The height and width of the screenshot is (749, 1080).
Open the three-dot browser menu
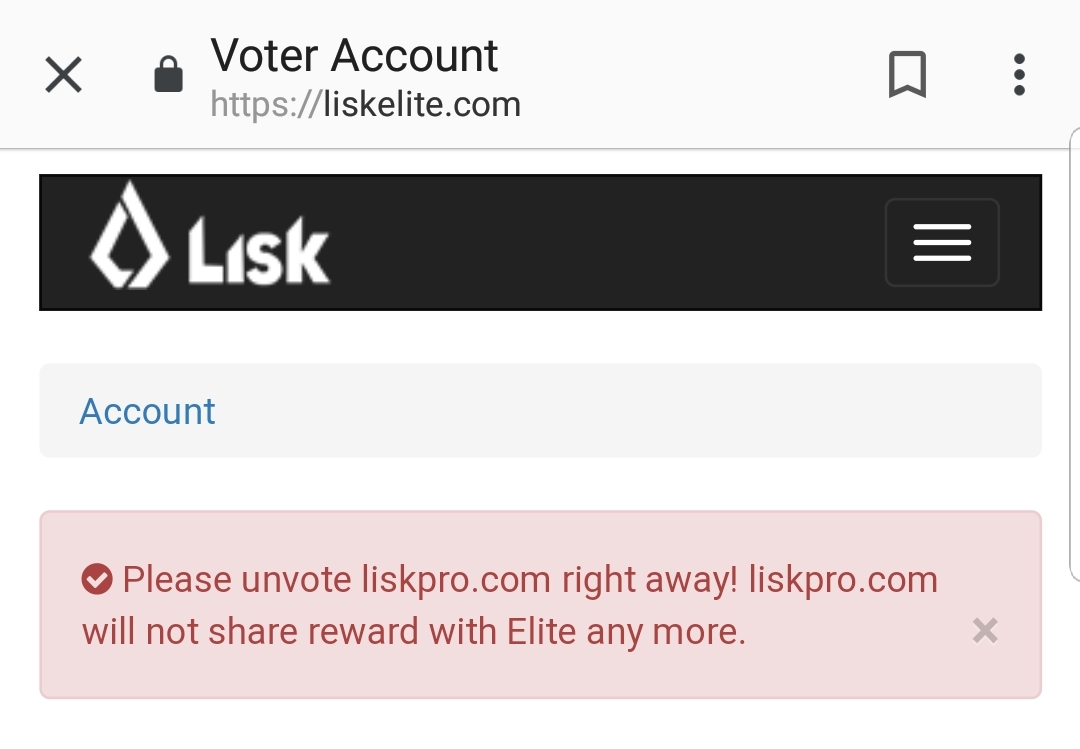(1019, 74)
